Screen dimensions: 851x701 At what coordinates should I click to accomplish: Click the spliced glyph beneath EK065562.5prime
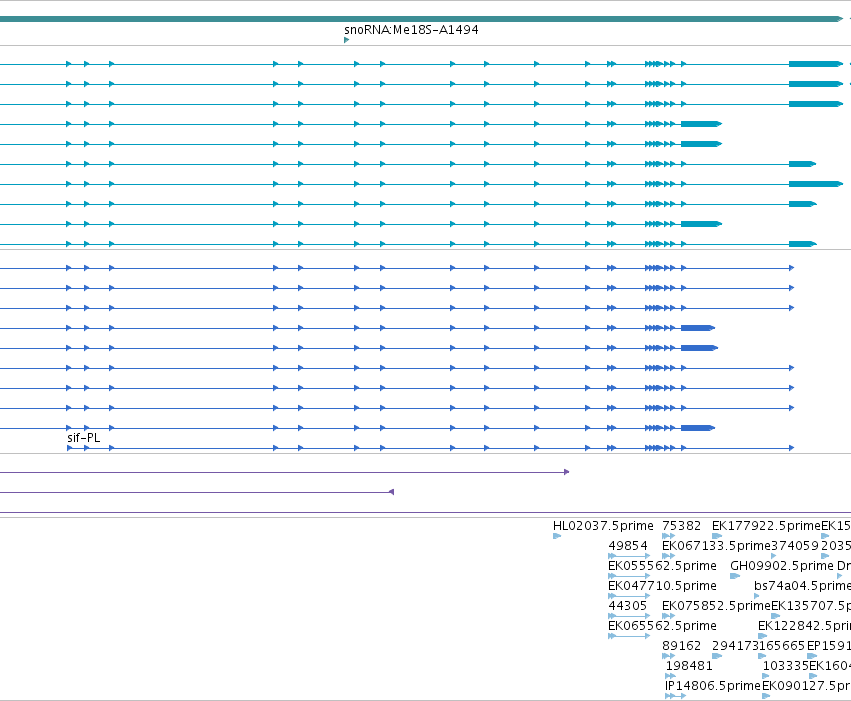pos(629,636)
